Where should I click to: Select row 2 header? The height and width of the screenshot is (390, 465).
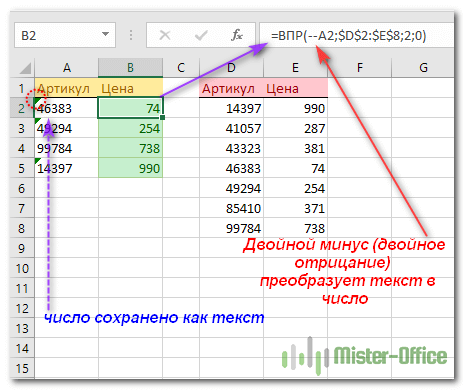pos(22,108)
